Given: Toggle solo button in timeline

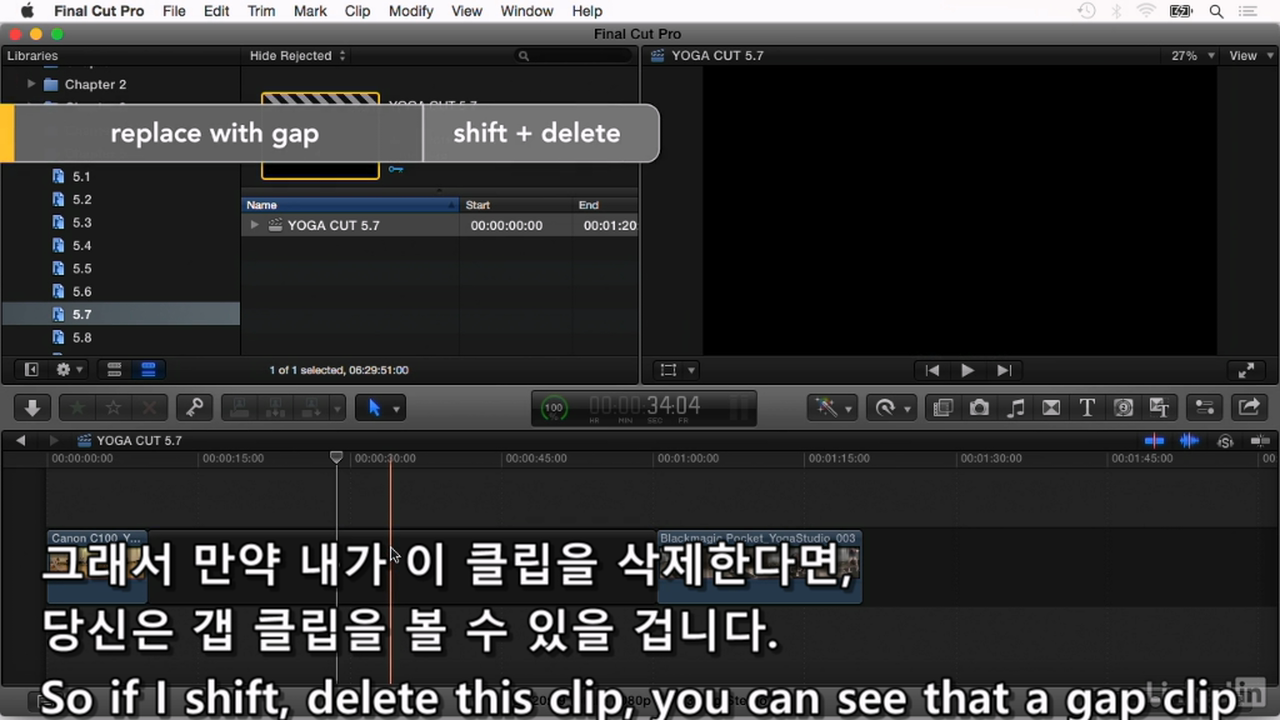Looking at the screenshot, I should pos(1225,440).
